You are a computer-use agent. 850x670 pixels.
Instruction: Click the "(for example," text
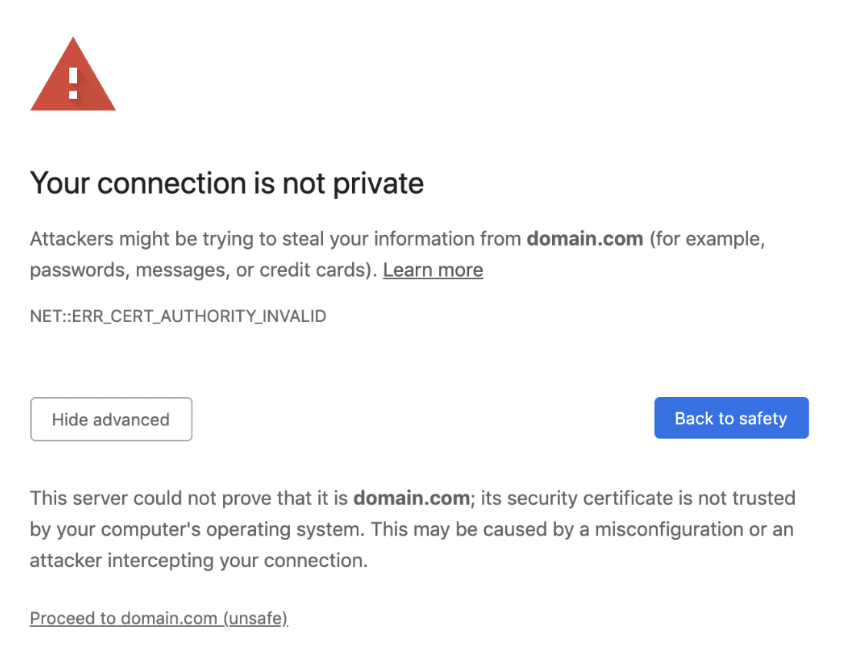click(x=707, y=239)
